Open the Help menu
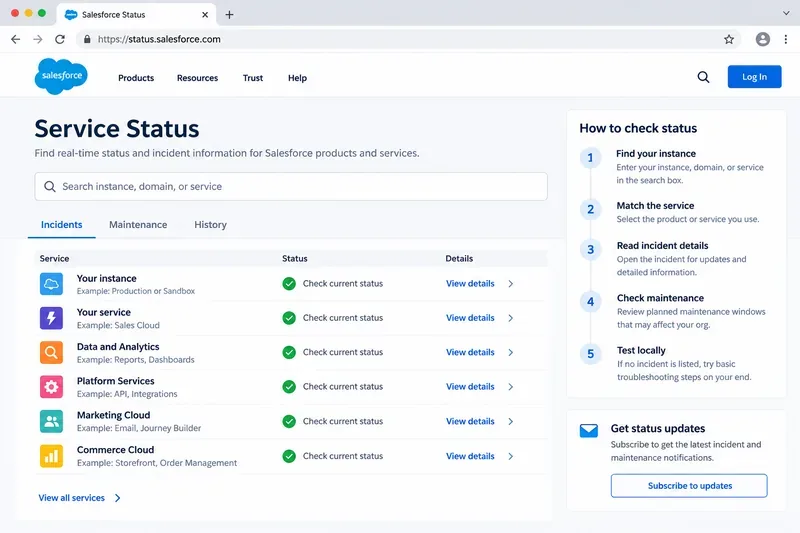Image resolution: width=800 pixels, height=533 pixels. pos(297,78)
